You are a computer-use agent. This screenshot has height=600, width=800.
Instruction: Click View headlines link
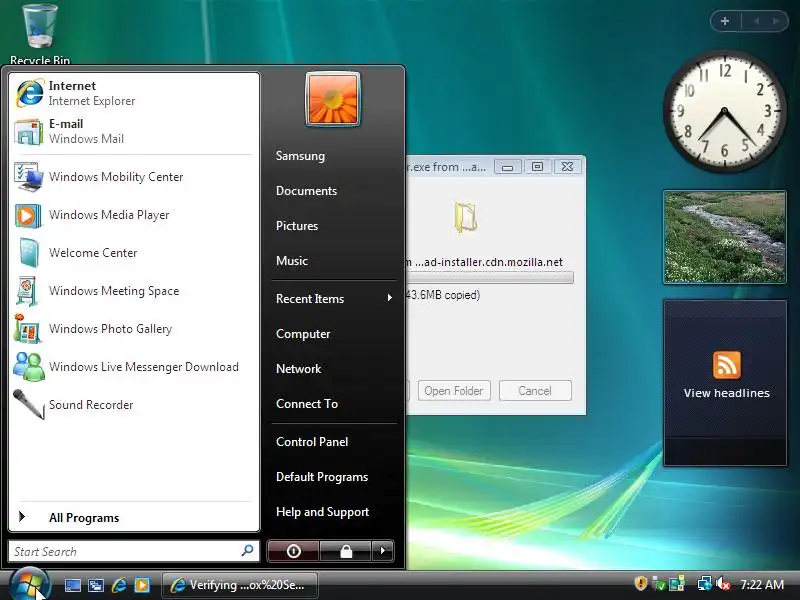click(727, 393)
